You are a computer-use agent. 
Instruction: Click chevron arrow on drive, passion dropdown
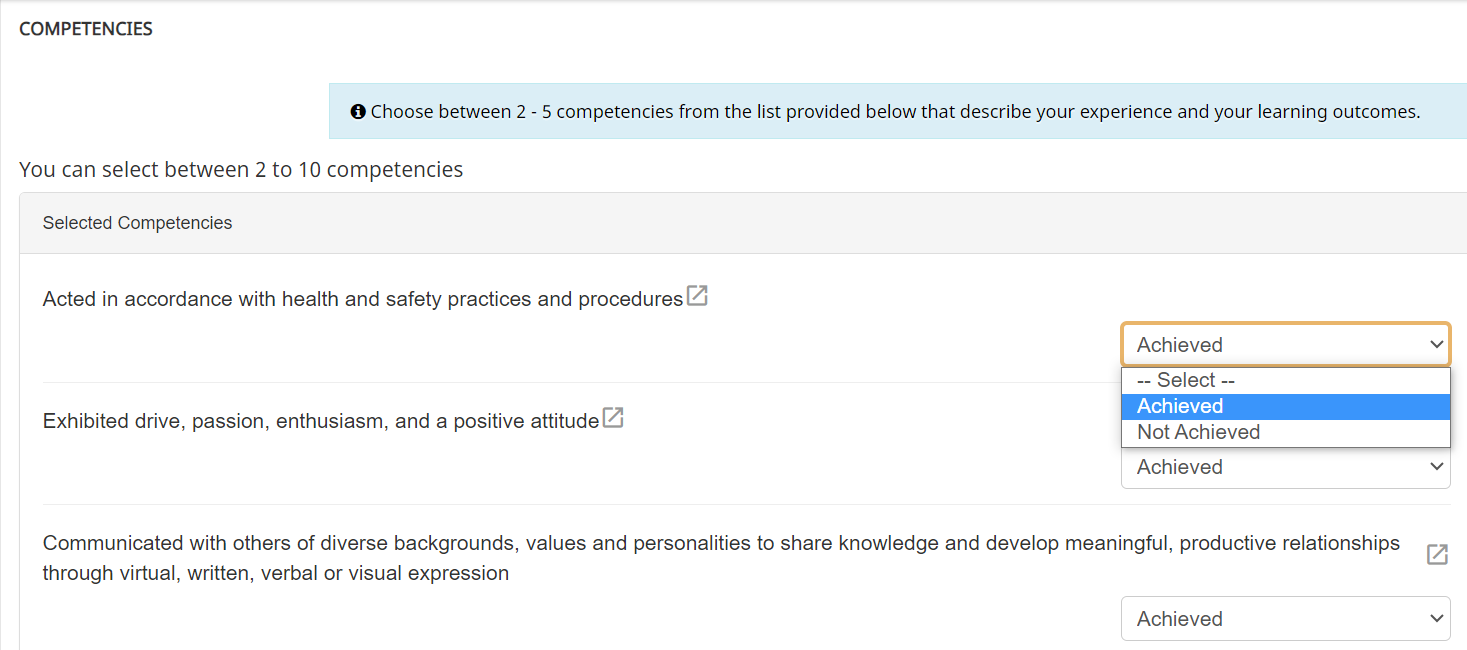[1437, 467]
